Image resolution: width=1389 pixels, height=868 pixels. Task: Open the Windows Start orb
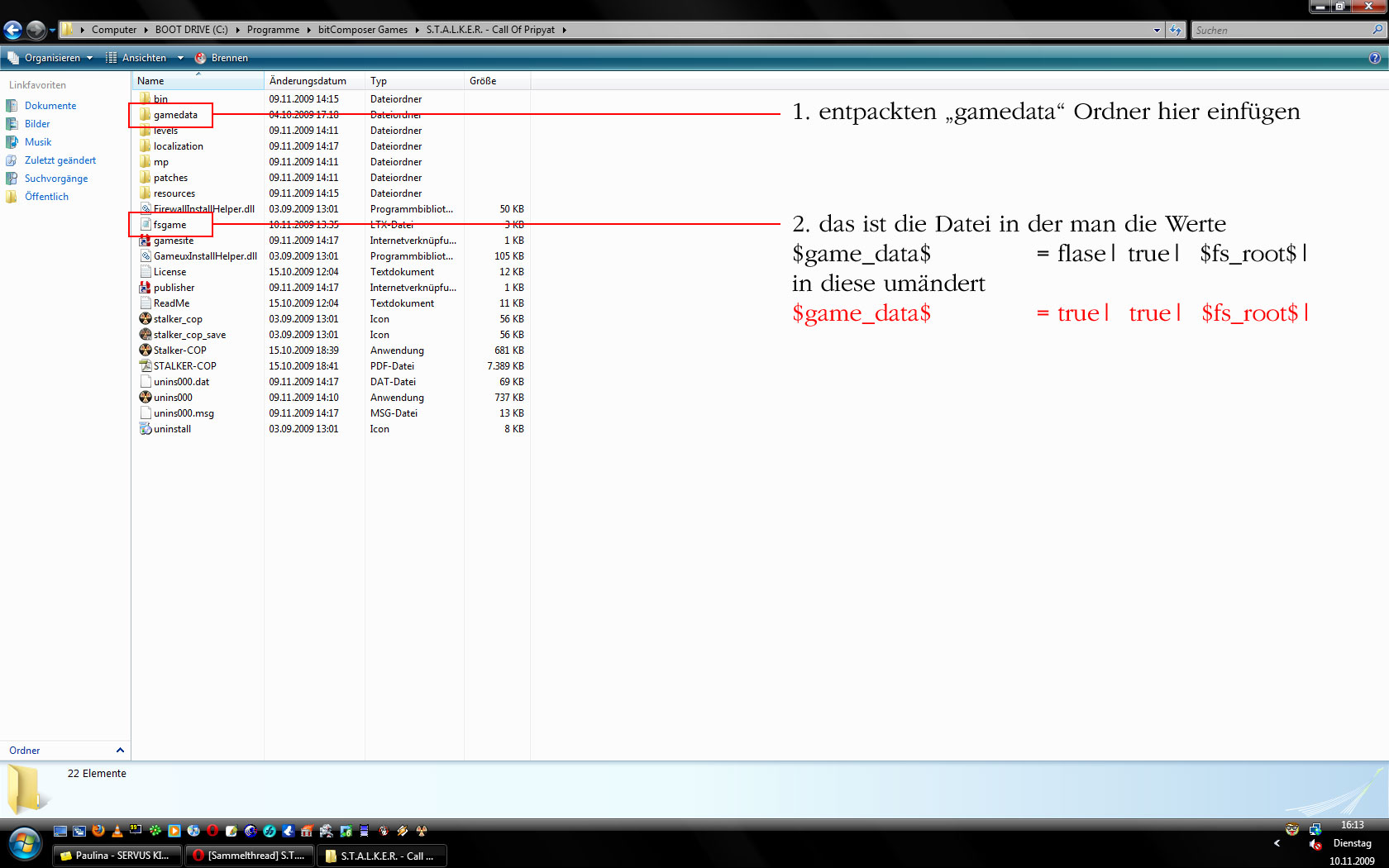tap(26, 845)
